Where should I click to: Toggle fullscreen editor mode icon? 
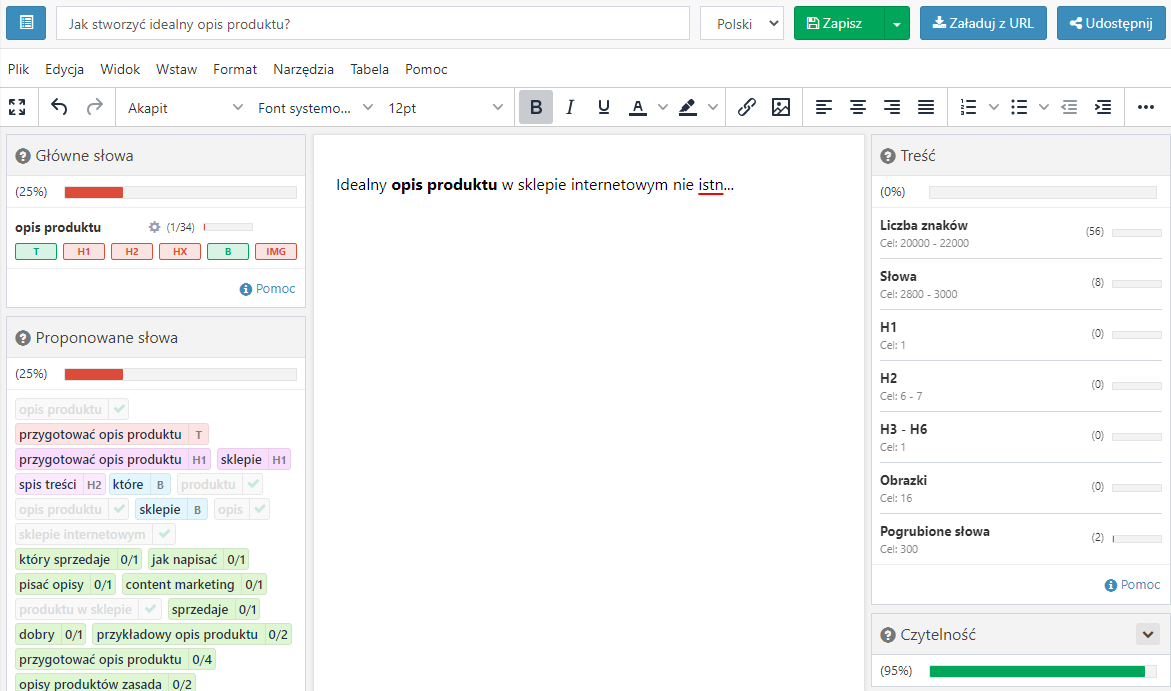pos(17,107)
